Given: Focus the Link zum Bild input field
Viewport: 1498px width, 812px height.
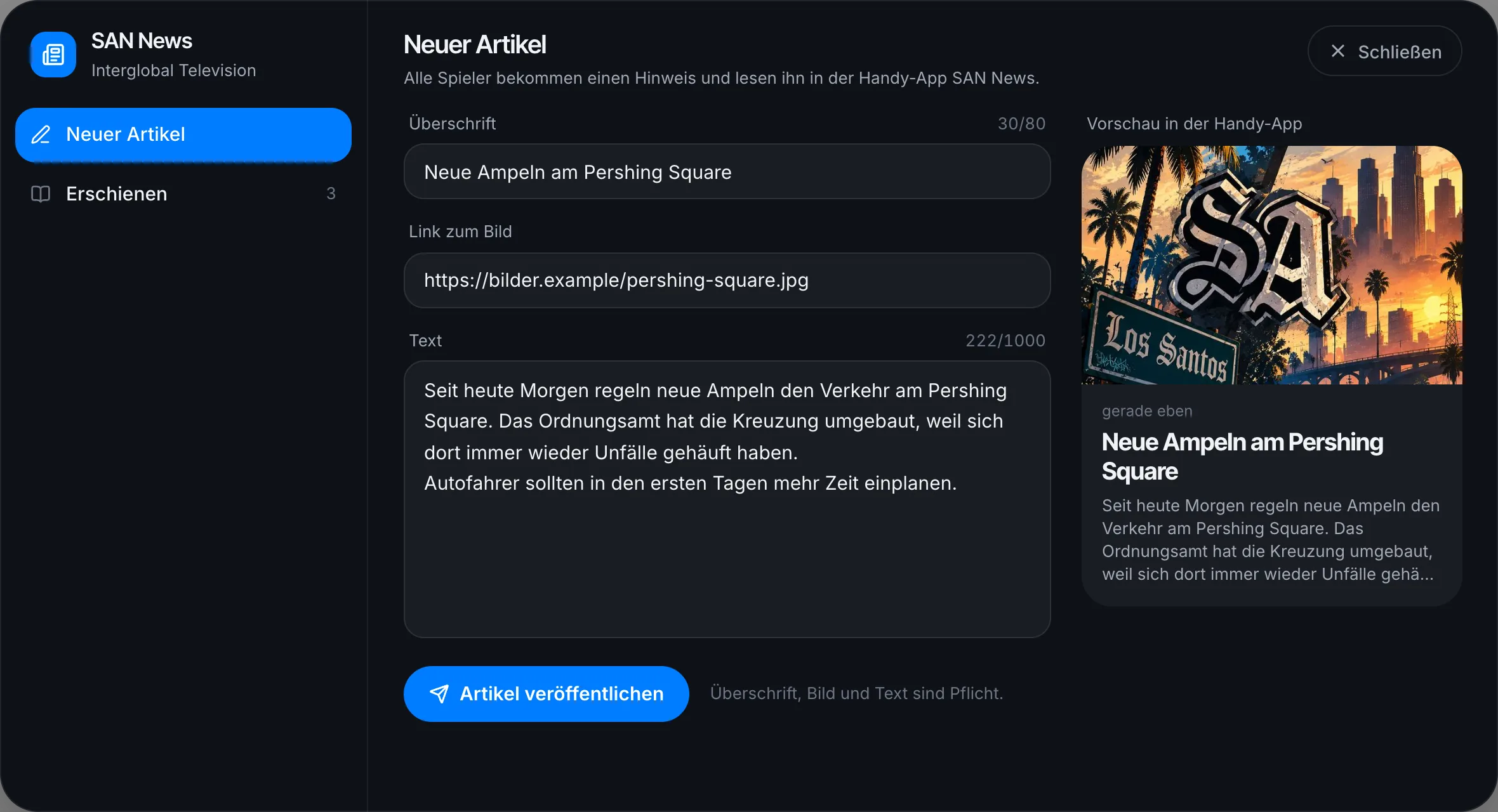Looking at the screenshot, I should click(x=727, y=280).
